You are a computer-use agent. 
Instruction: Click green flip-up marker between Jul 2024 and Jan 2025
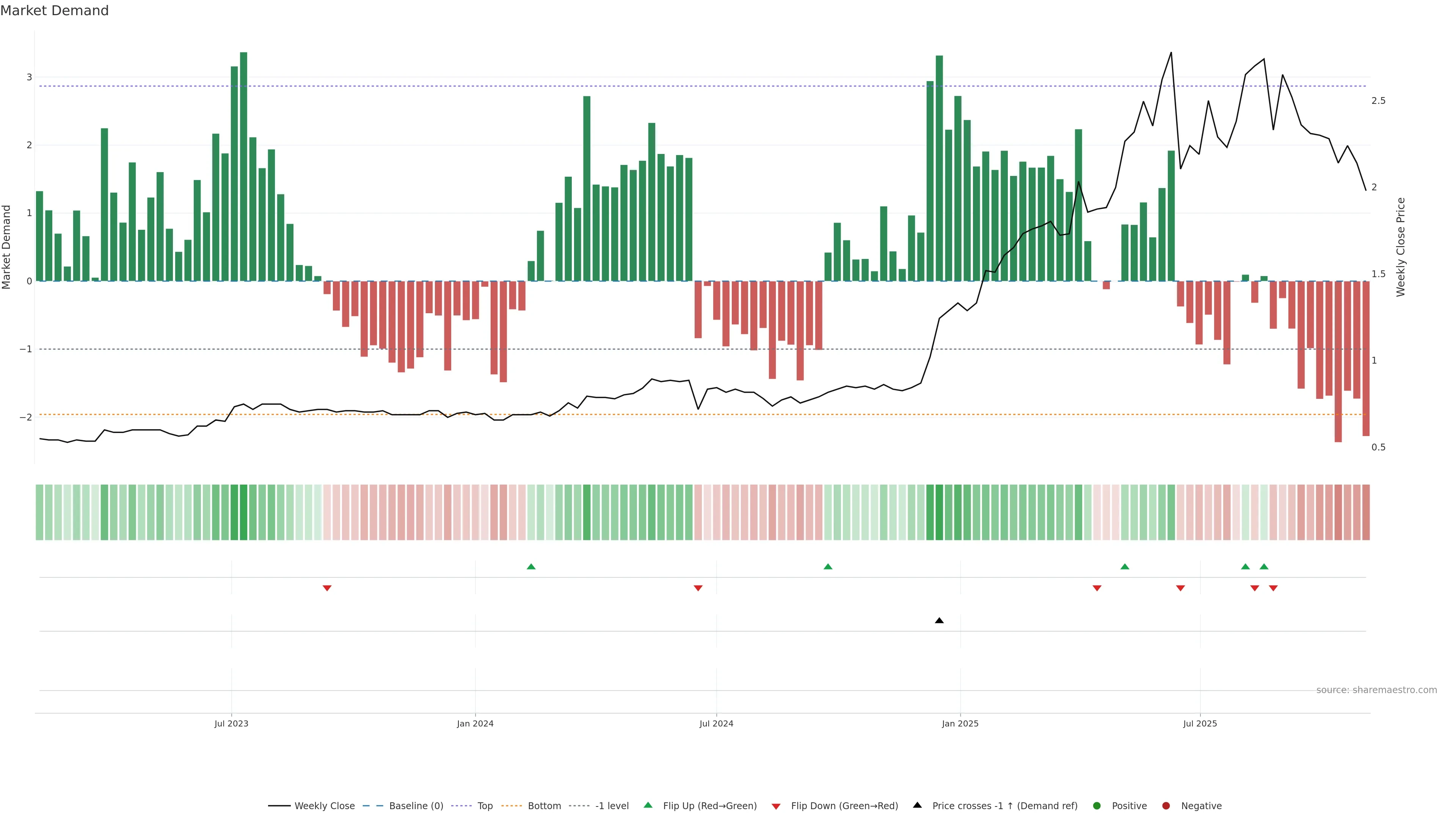click(x=828, y=566)
